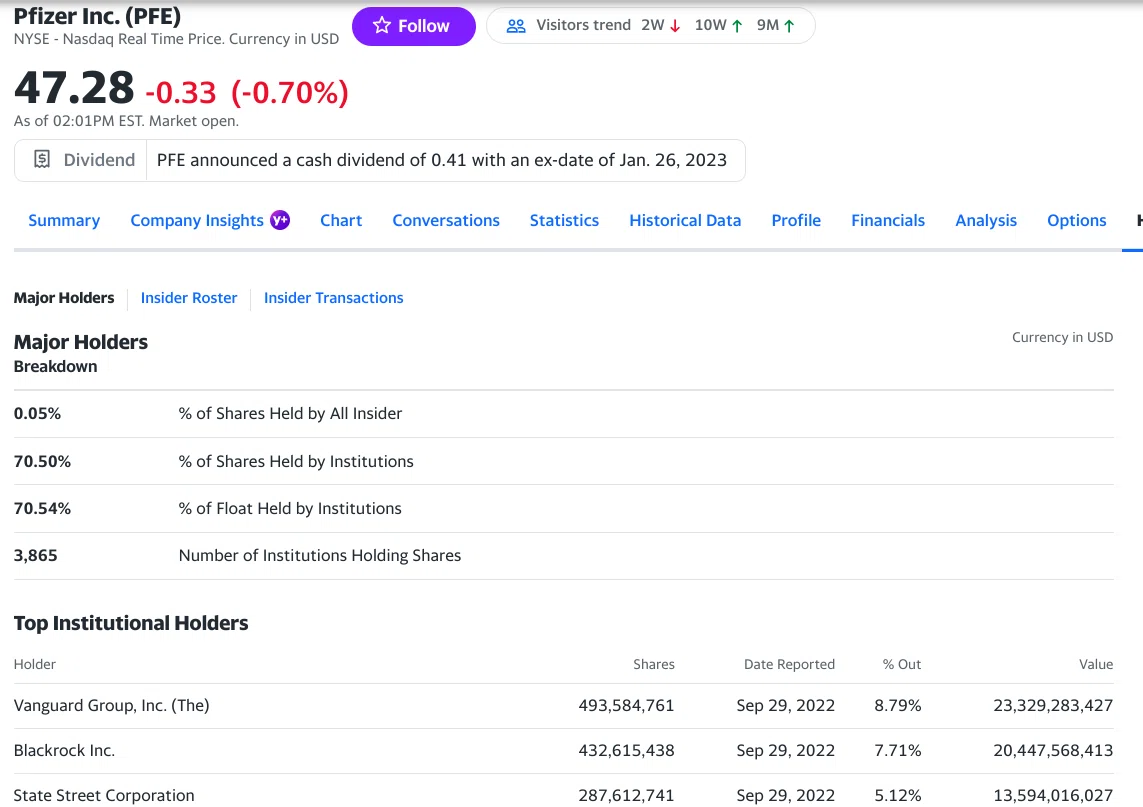
Task: Click the Date Reported column header
Action: click(x=789, y=664)
